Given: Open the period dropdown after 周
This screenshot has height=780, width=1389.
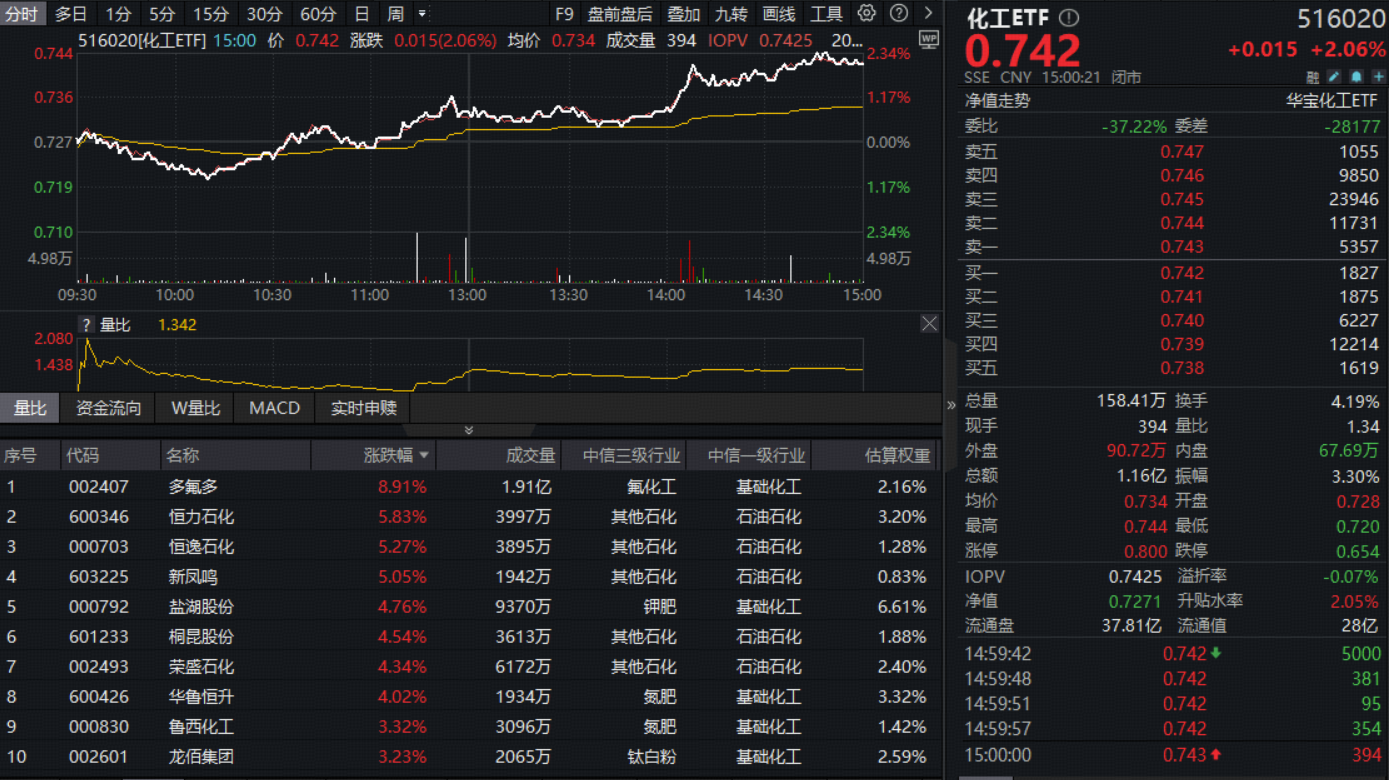Looking at the screenshot, I should (x=422, y=14).
